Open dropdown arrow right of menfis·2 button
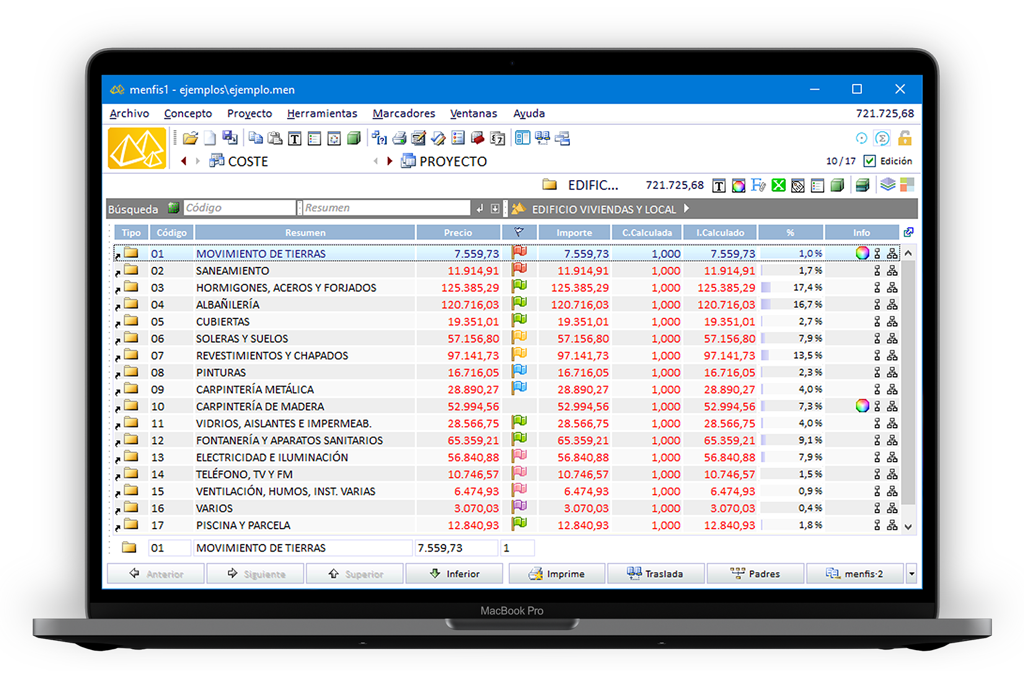This screenshot has width=1024, height=687. pos(912,574)
